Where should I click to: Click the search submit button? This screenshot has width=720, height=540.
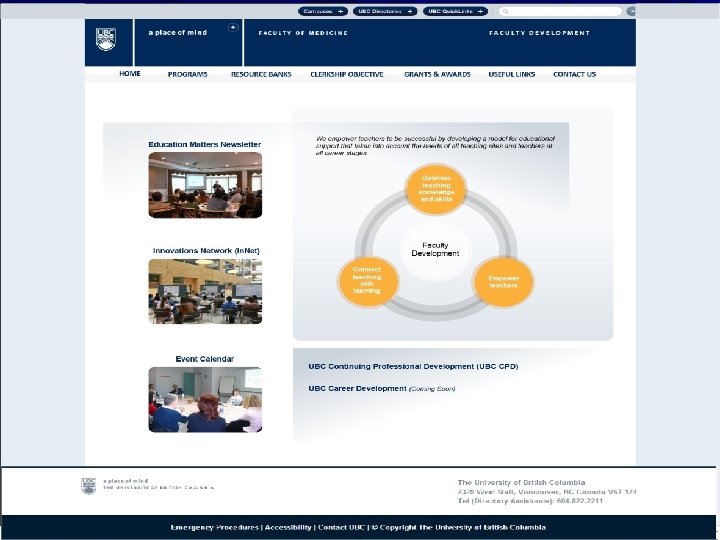pyautogui.click(x=631, y=11)
